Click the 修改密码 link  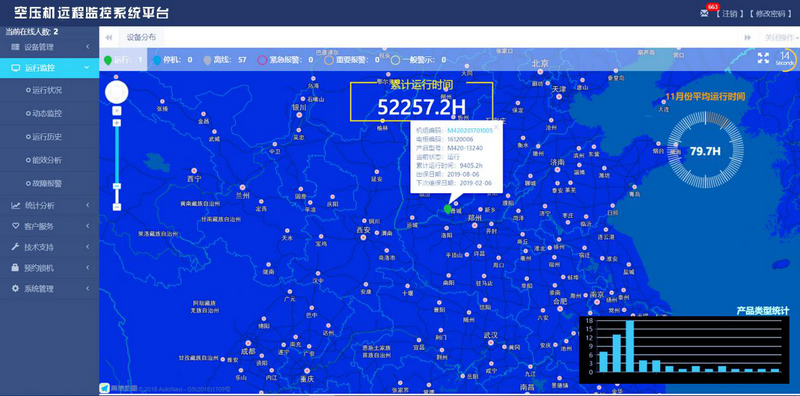coord(770,14)
